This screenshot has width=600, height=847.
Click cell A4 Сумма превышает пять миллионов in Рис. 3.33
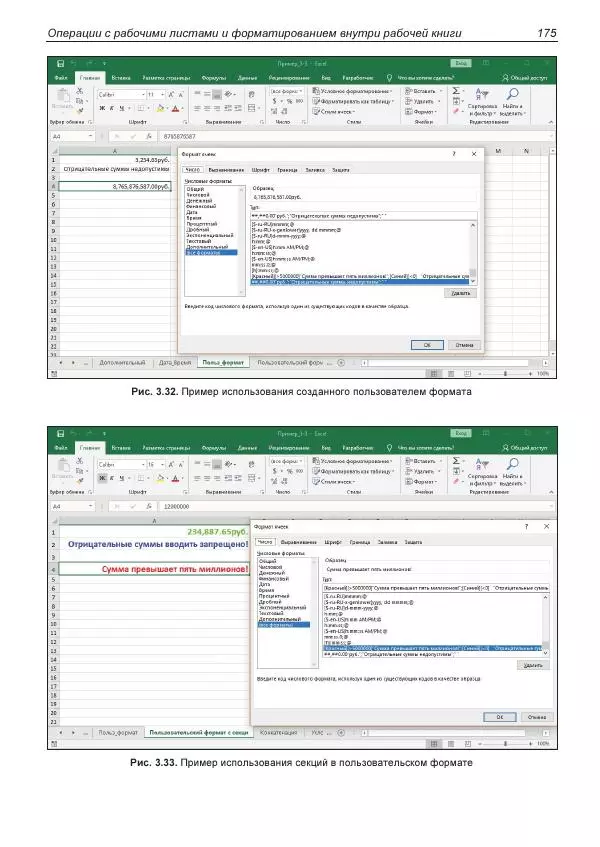coord(153,569)
